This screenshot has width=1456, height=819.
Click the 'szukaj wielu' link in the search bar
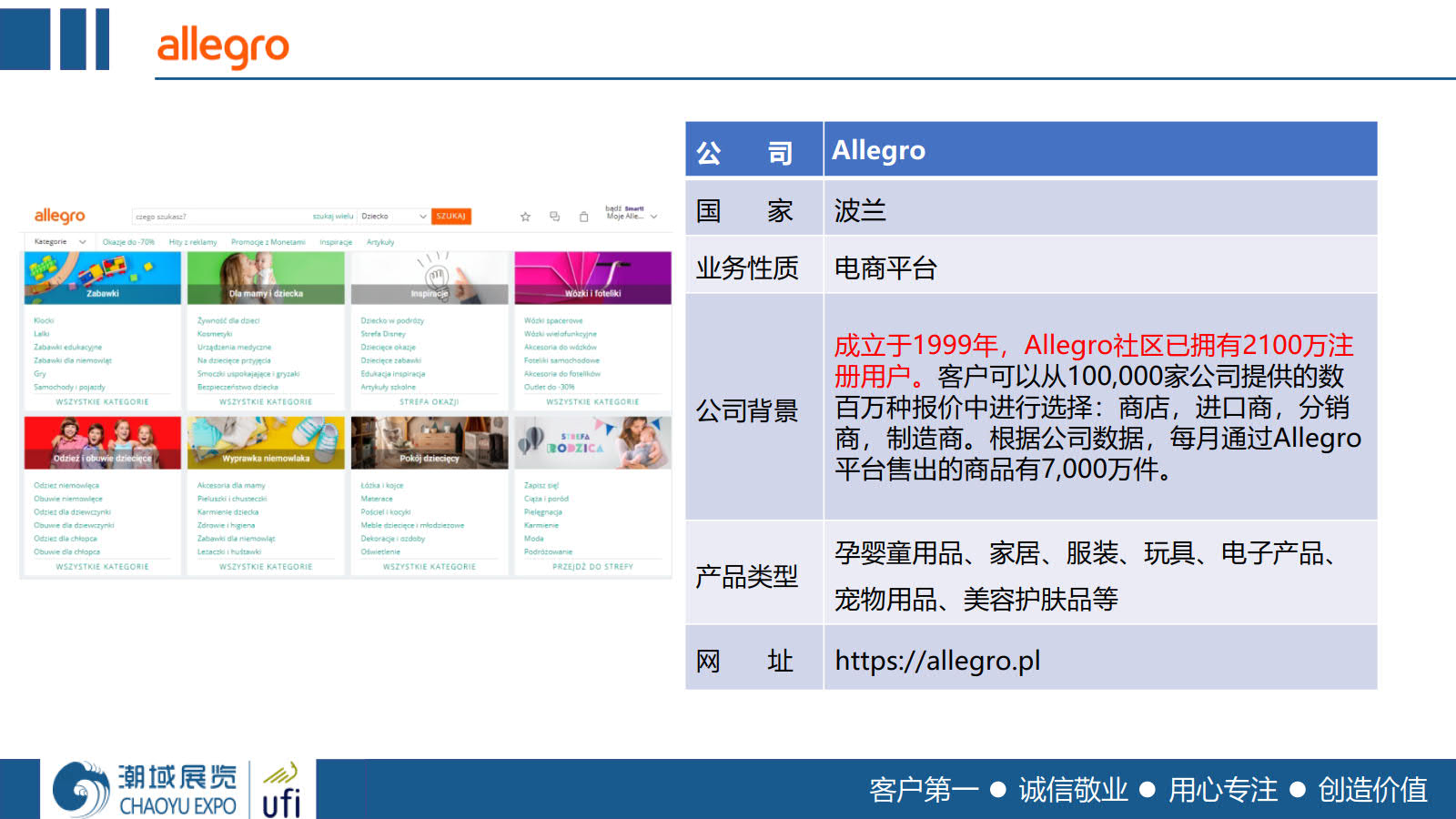pos(332,217)
